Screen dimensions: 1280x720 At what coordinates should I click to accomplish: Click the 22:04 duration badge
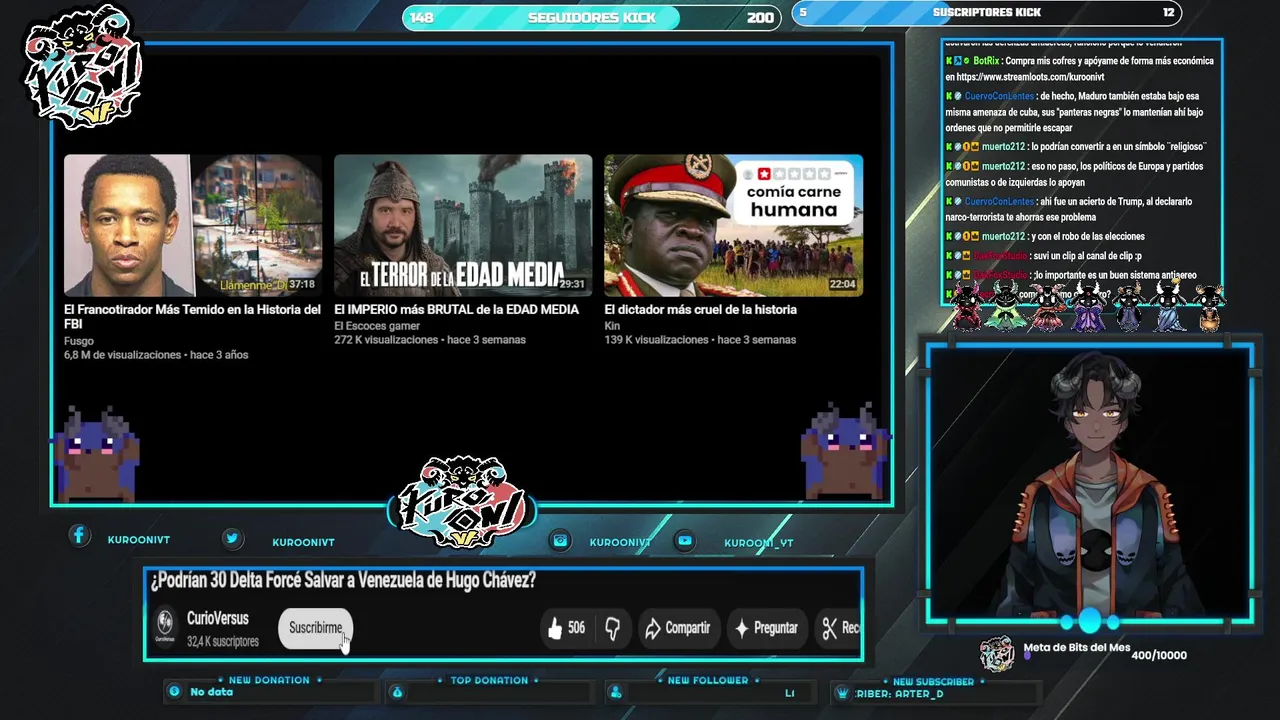tap(842, 284)
